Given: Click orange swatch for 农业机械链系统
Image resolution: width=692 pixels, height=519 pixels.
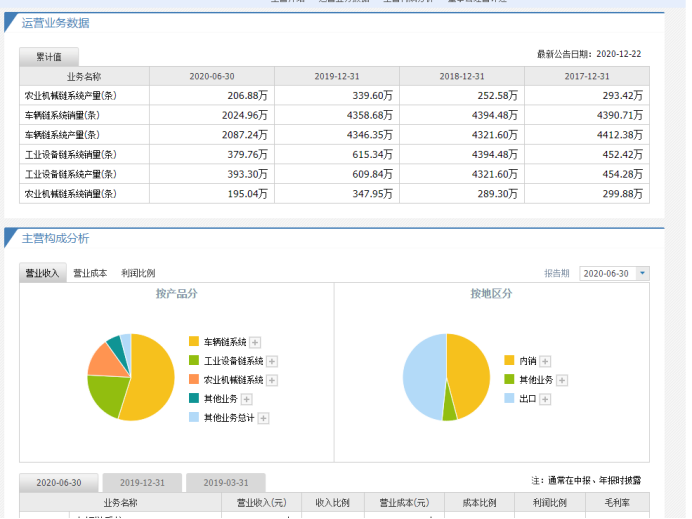Looking at the screenshot, I should click(194, 379).
